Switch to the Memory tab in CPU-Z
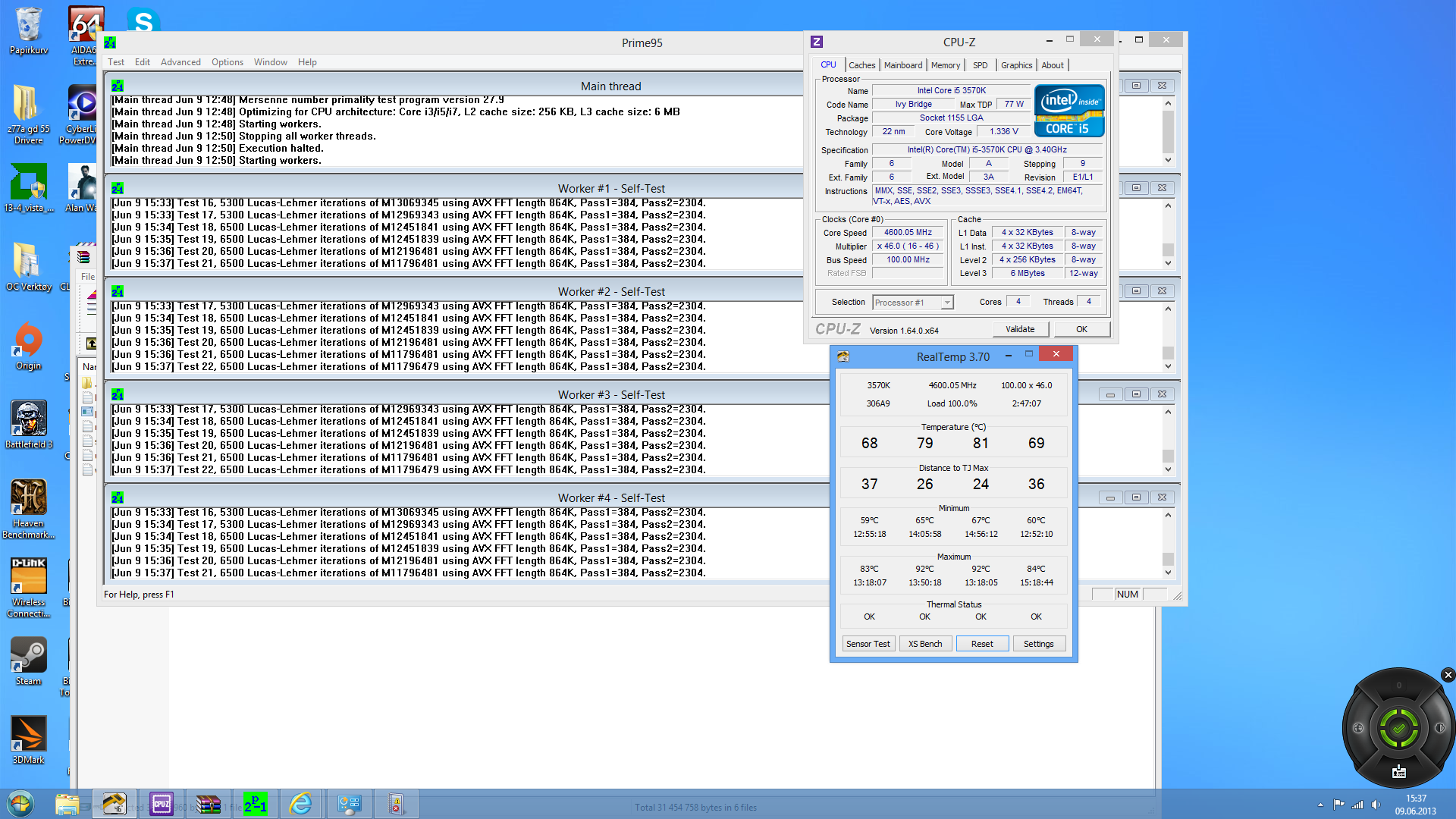The width and height of the screenshot is (1456, 819). [945, 65]
